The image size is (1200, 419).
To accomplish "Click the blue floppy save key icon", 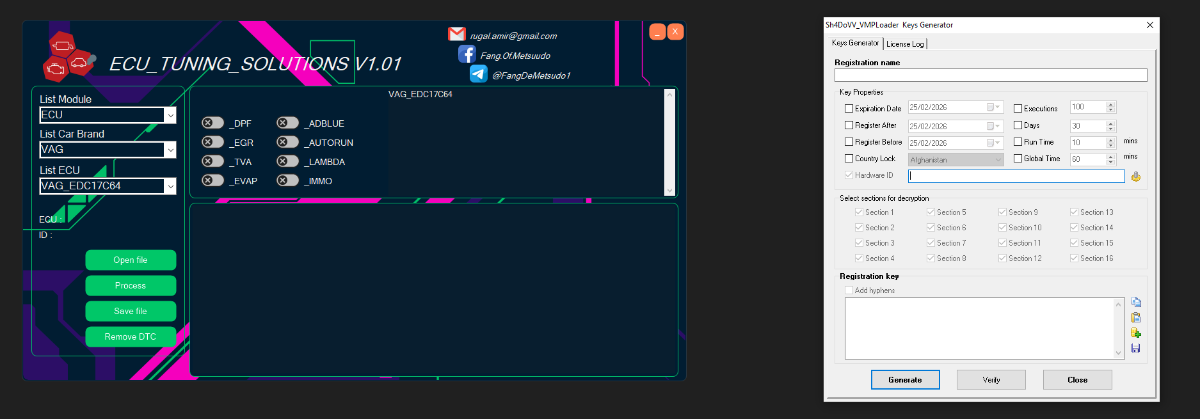I will (1136, 348).
